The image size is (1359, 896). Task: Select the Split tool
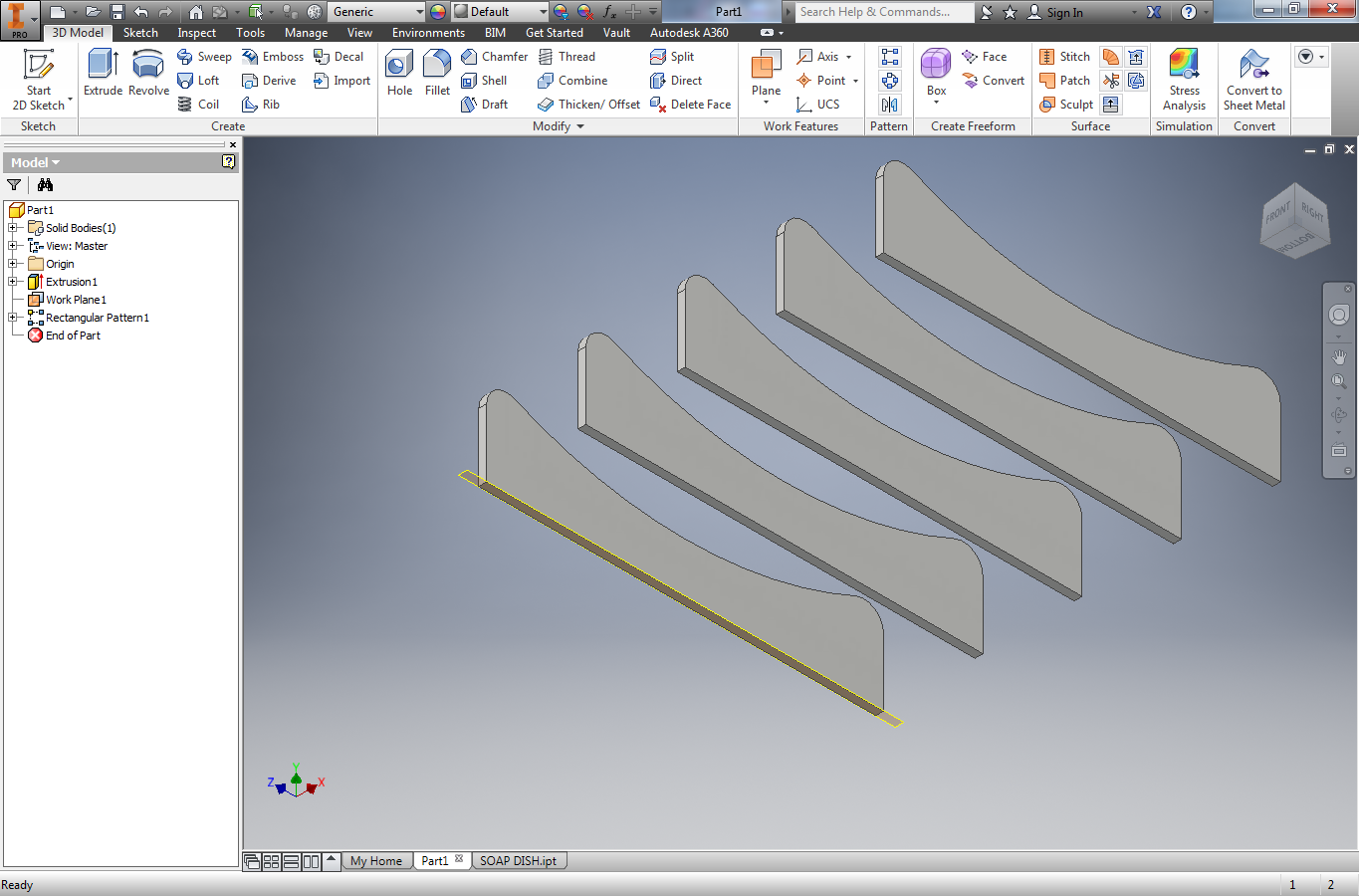[x=672, y=57]
